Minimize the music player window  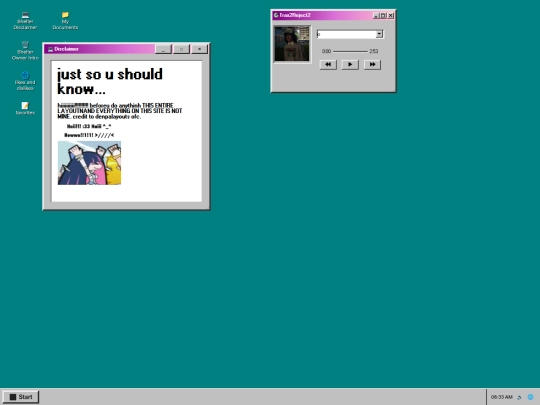[x=376, y=15]
